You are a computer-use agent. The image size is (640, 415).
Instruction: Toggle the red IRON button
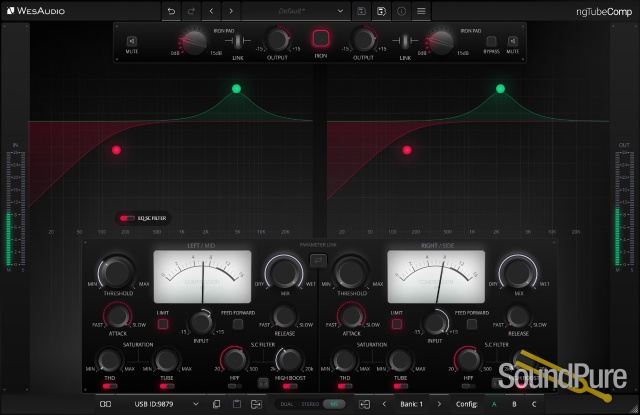click(321, 39)
